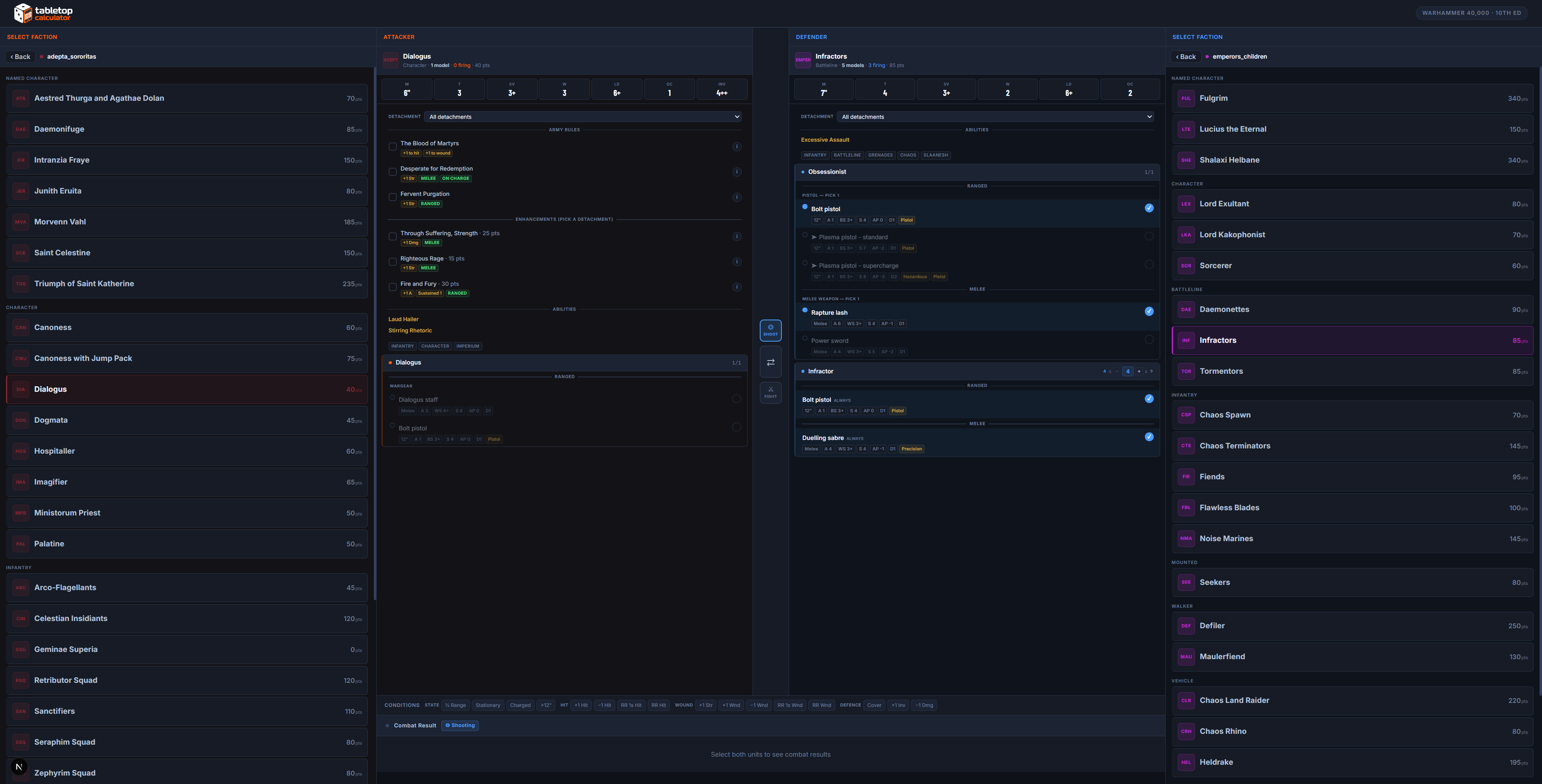Viewport: 1542px width, 784px height.
Task: Click the ARC badge icon for Arco-Flagellants
Action: click(x=21, y=588)
